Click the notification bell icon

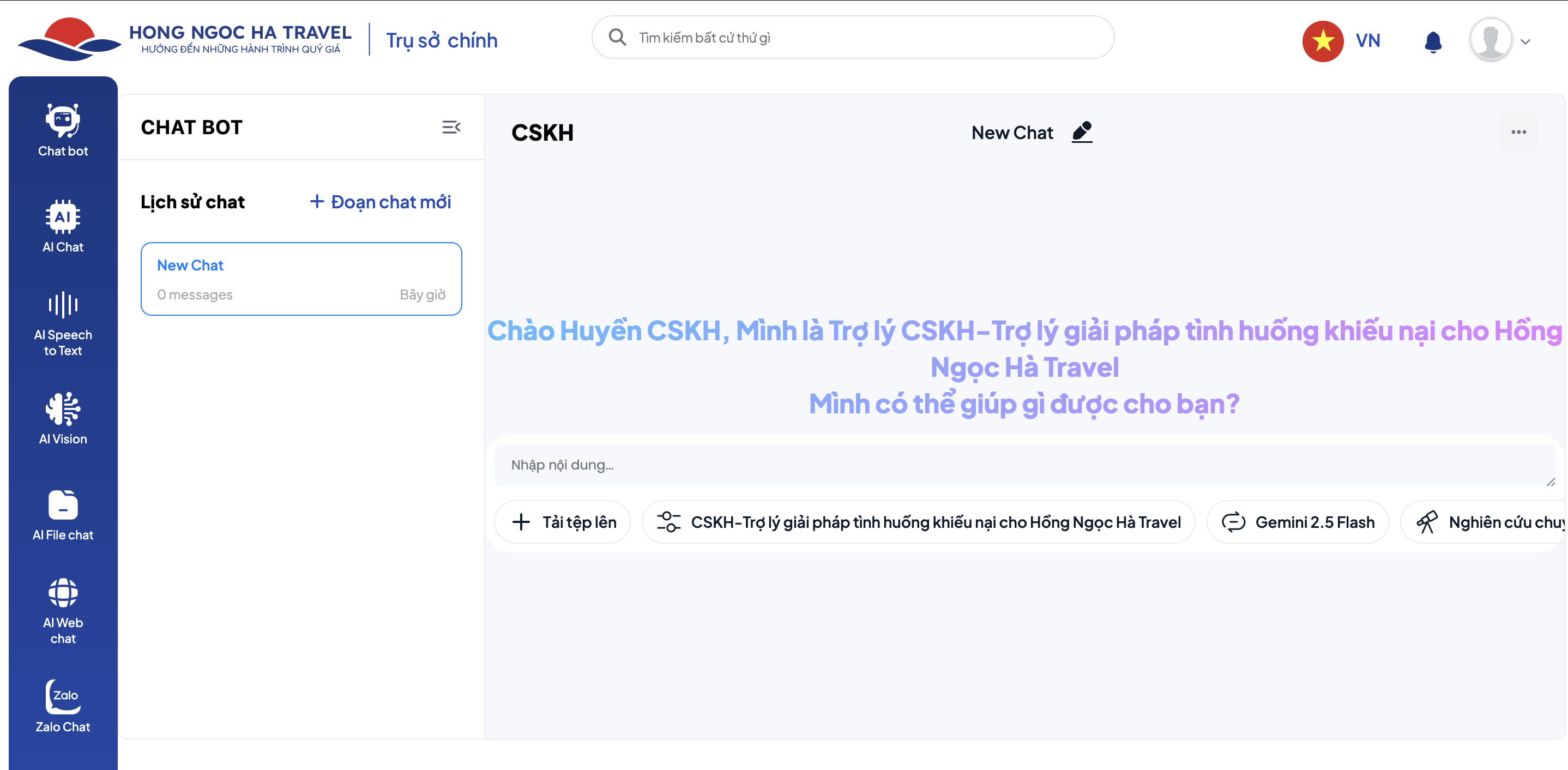(x=1433, y=41)
